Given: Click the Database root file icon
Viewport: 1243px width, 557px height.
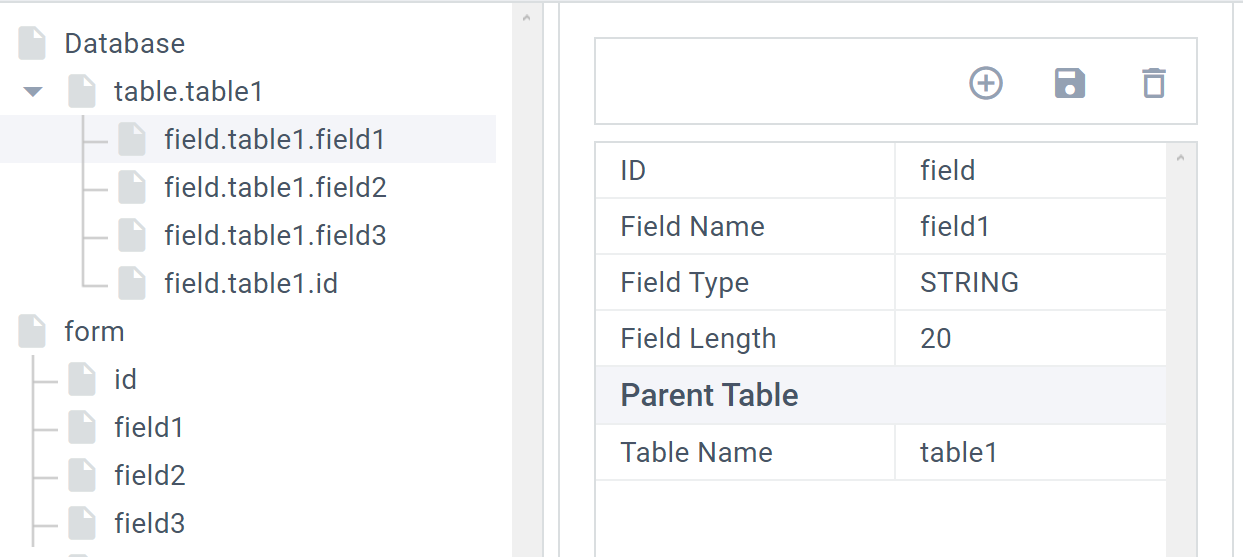Looking at the screenshot, I should click(33, 44).
